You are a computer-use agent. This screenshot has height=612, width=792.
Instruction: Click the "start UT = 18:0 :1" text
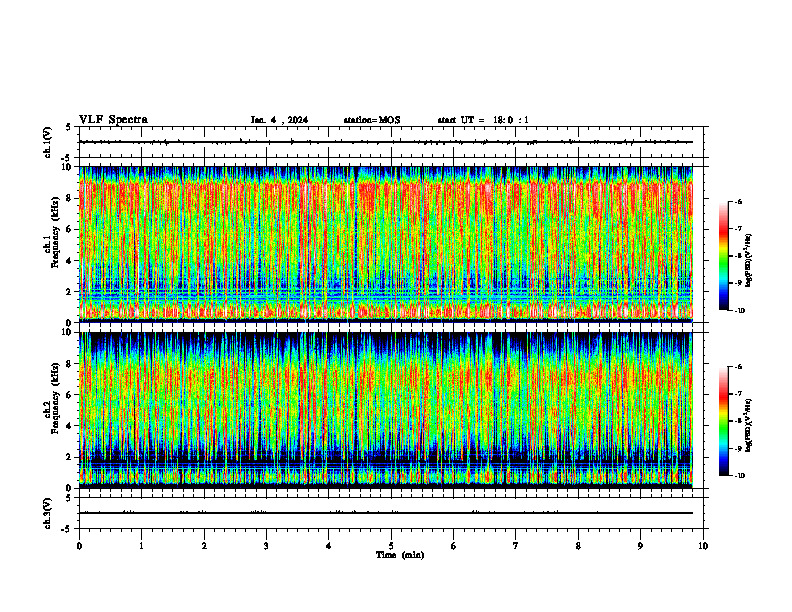[483, 120]
